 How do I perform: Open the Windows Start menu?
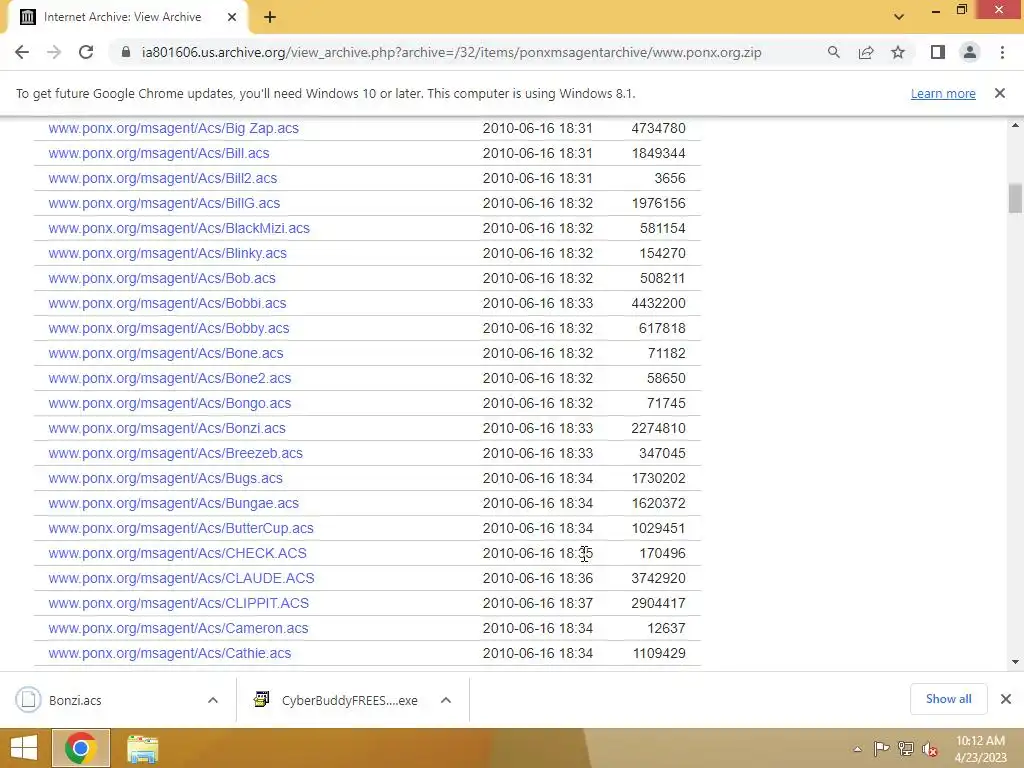click(24, 748)
